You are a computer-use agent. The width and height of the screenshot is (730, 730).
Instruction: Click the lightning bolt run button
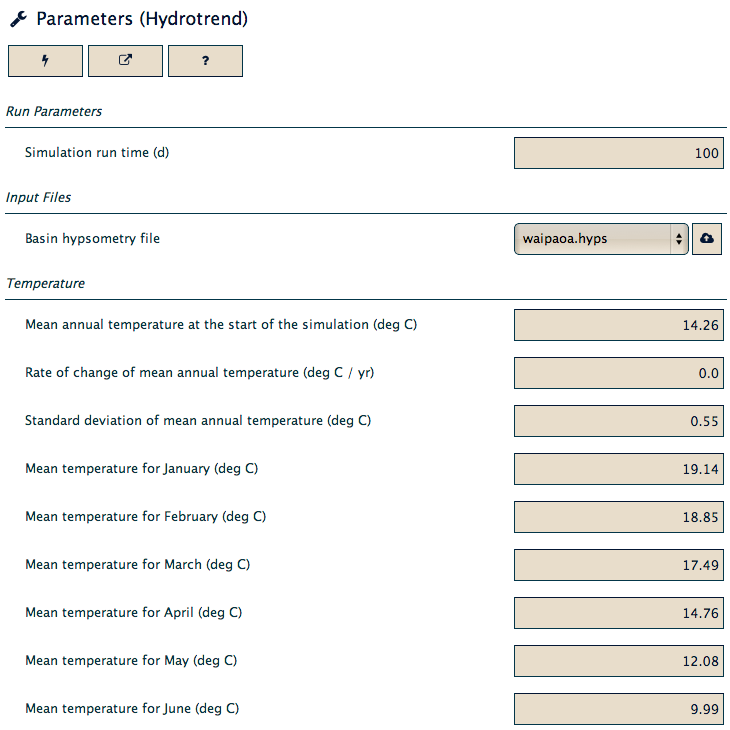click(45, 61)
